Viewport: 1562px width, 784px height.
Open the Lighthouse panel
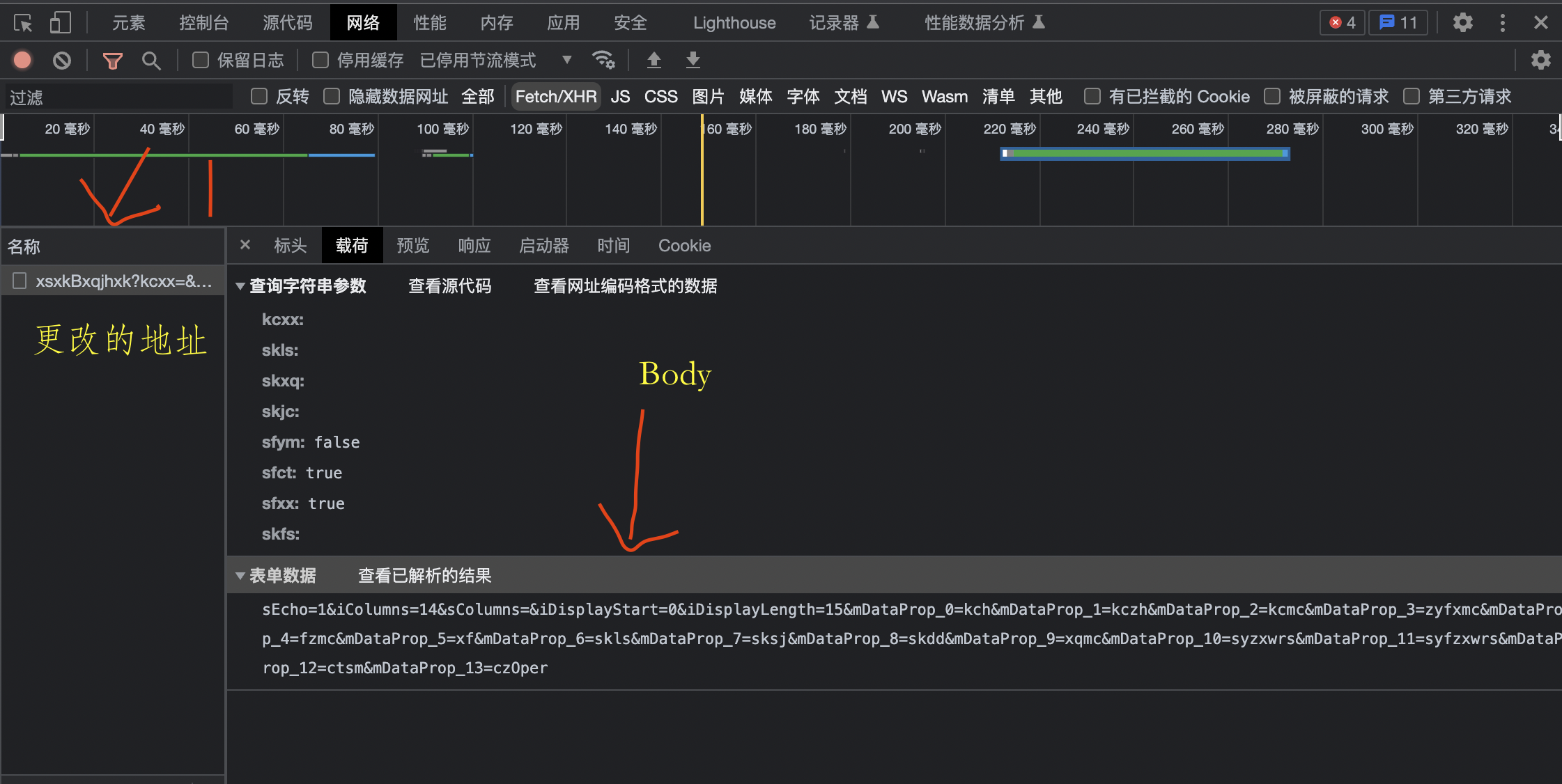tap(734, 22)
